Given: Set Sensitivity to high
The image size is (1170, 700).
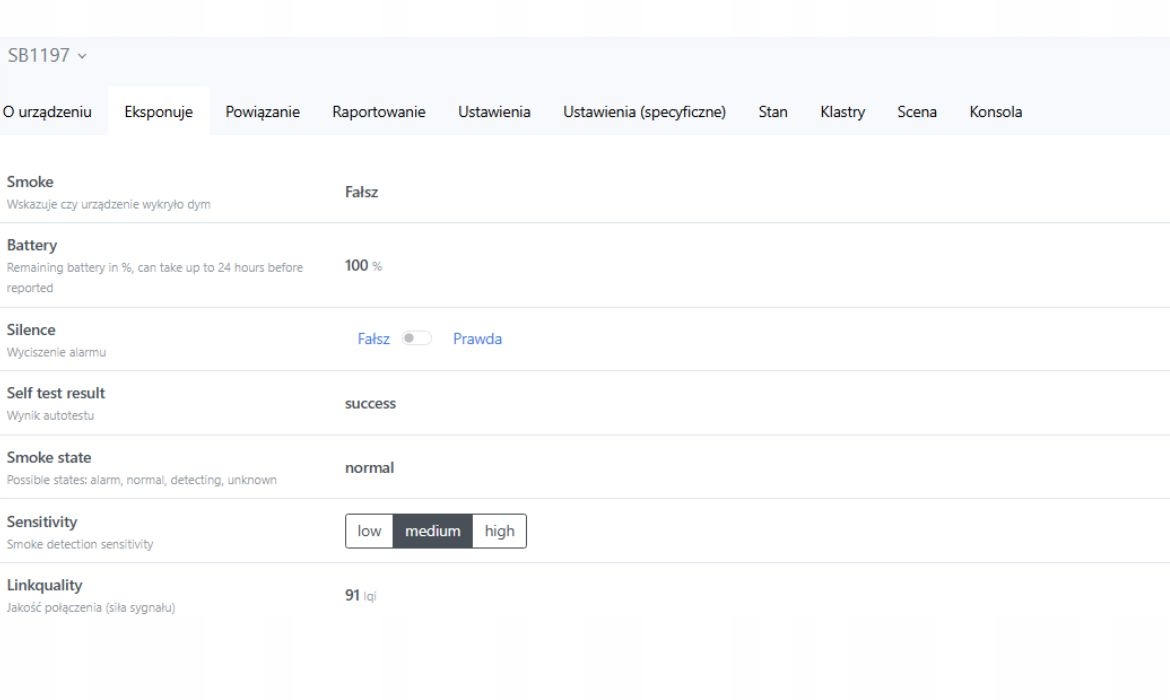Looking at the screenshot, I should 499,531.
